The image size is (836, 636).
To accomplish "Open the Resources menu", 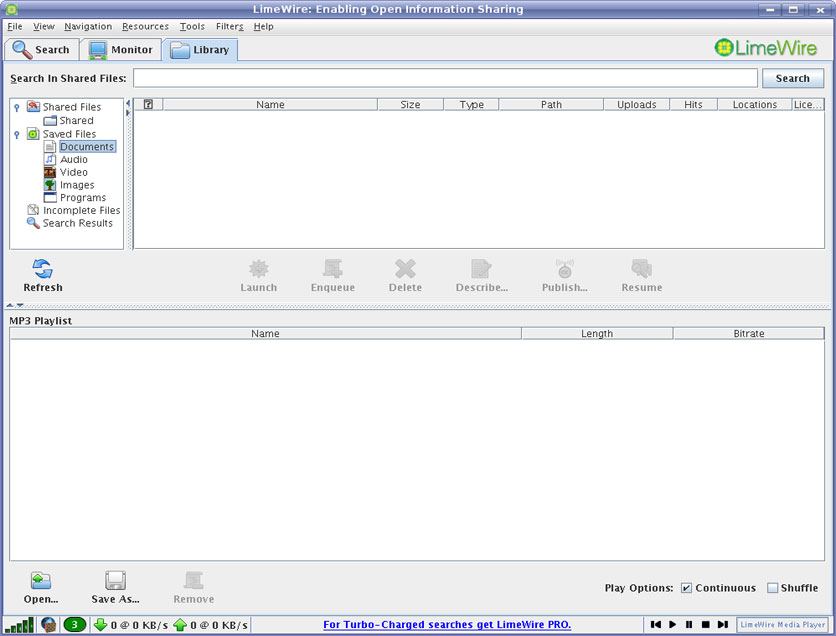I will point(145,26).
